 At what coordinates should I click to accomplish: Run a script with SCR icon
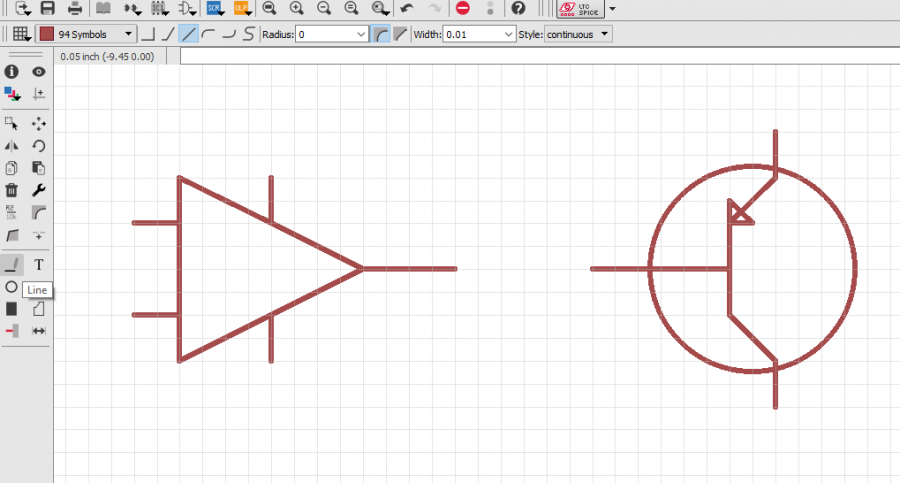pos(215,8)
